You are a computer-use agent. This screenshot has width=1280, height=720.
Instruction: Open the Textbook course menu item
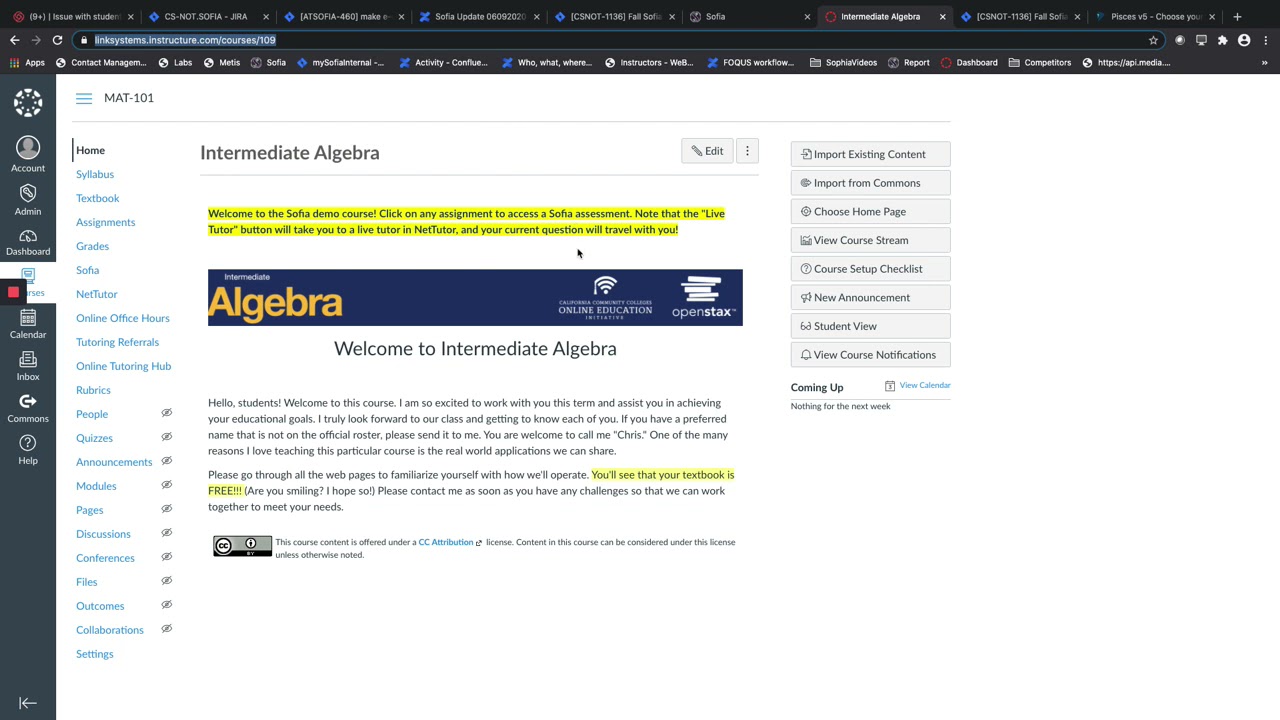pyautogui.click(x=97, y=198)
